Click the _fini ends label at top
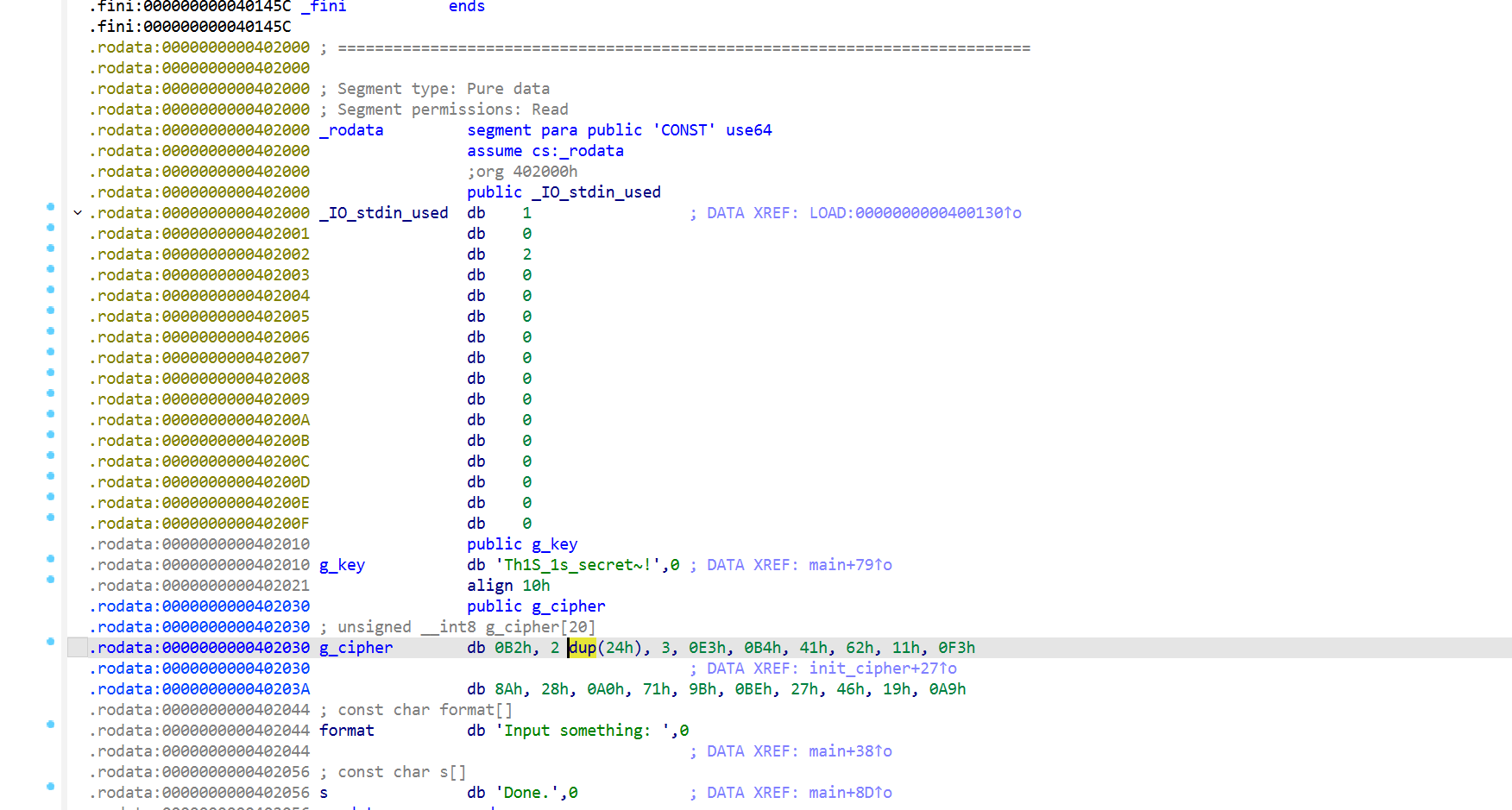The width and height of the screenshot is (1512, 810). pyautogui.click(x=393, y=7)
